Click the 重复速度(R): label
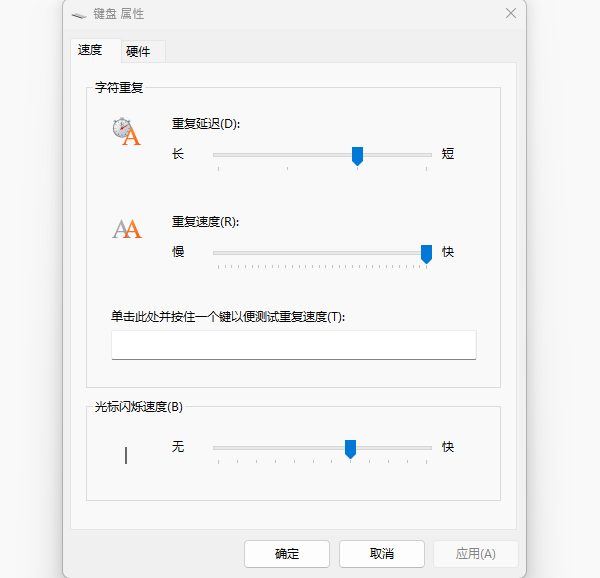This screenshot has width=600, height=578. [205, 222]
